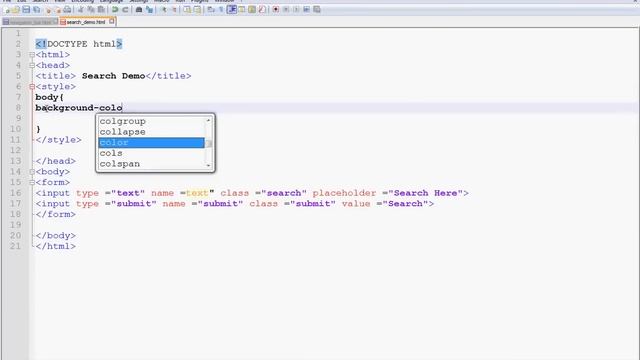The width and height of the screenshot is (640, 360).
Task: Click line number 9 in the margin
Action: pyautogui.click(x=18, y=118)
